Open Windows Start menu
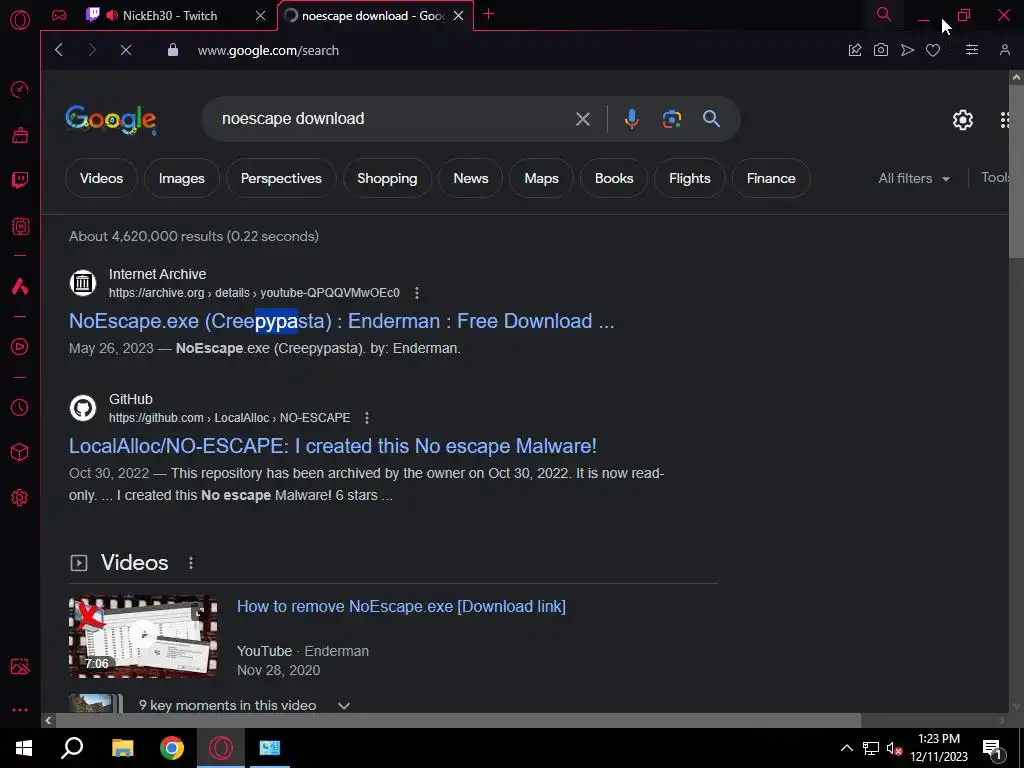The width and height of the screenshot is (1024, 768). [24, 748]
